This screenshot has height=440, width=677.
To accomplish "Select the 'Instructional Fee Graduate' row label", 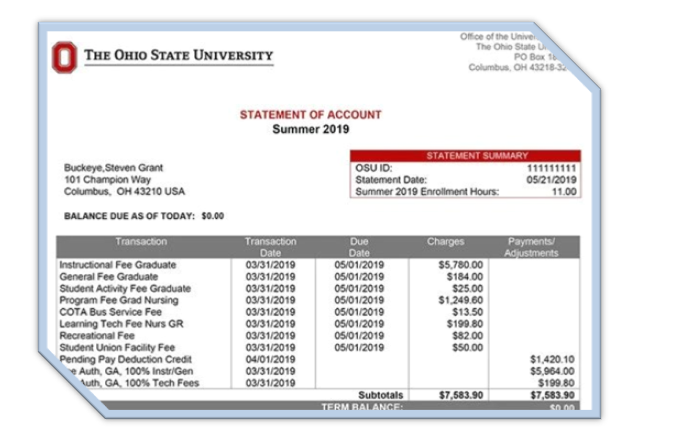I will (118, 265).
